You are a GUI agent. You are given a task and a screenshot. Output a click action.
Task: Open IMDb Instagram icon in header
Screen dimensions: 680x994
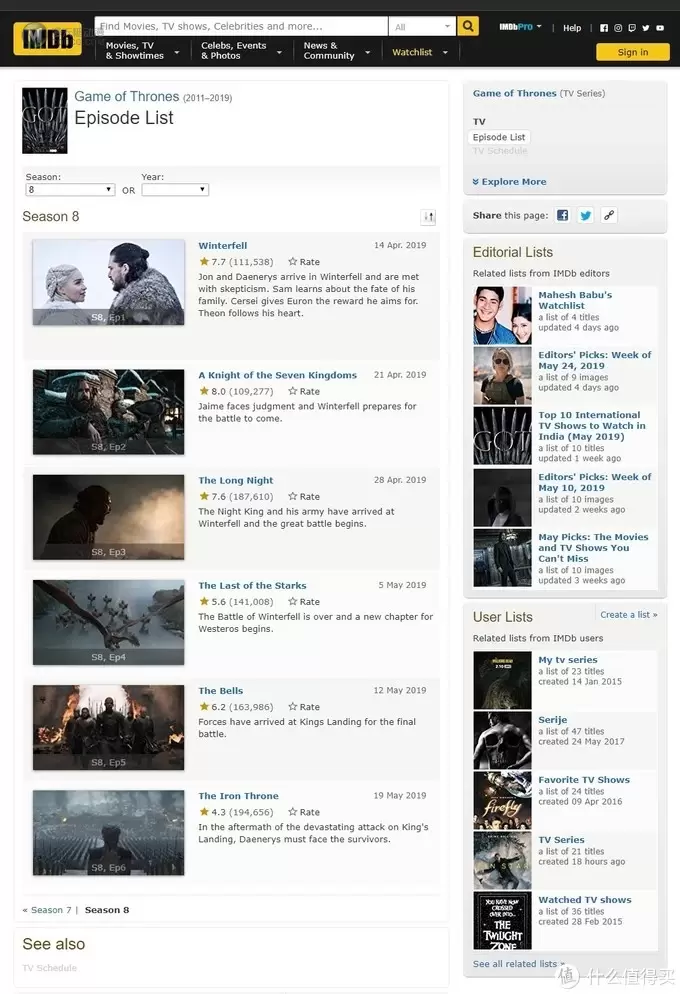pos(618,28)
